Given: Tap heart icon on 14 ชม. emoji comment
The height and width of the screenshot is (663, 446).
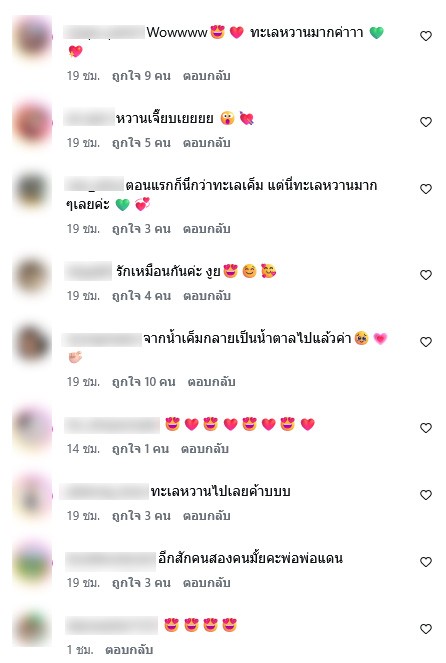Looking at the screenshot, I should point(426,428).
